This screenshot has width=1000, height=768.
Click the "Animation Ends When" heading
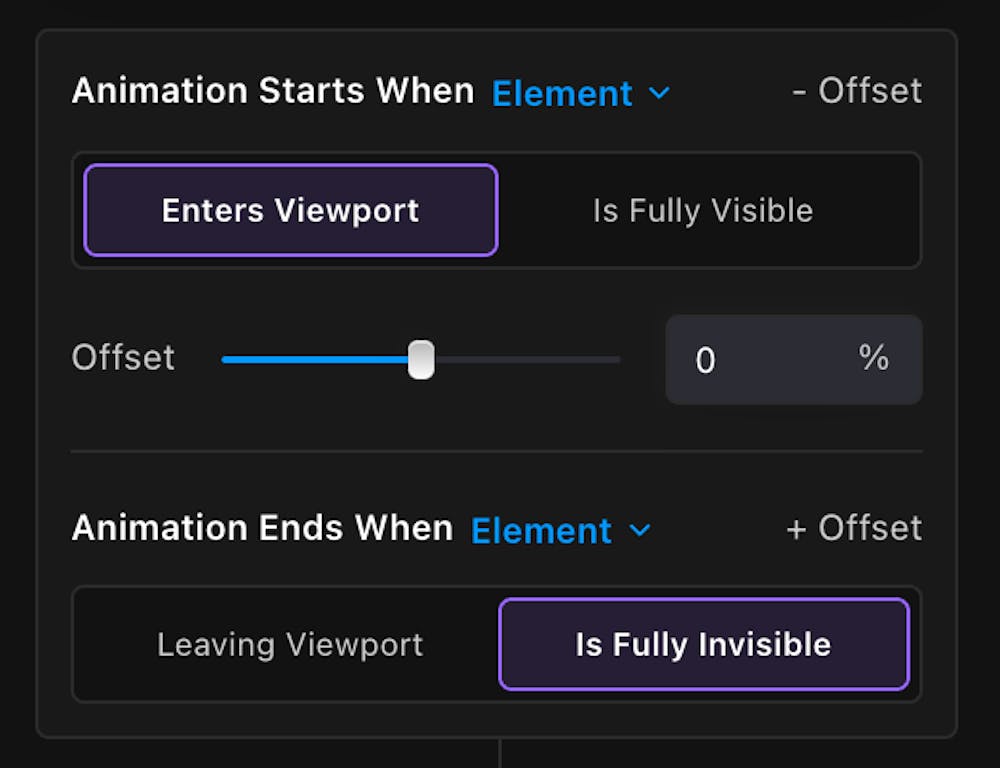pyautogui.click(x=262, y=528)
